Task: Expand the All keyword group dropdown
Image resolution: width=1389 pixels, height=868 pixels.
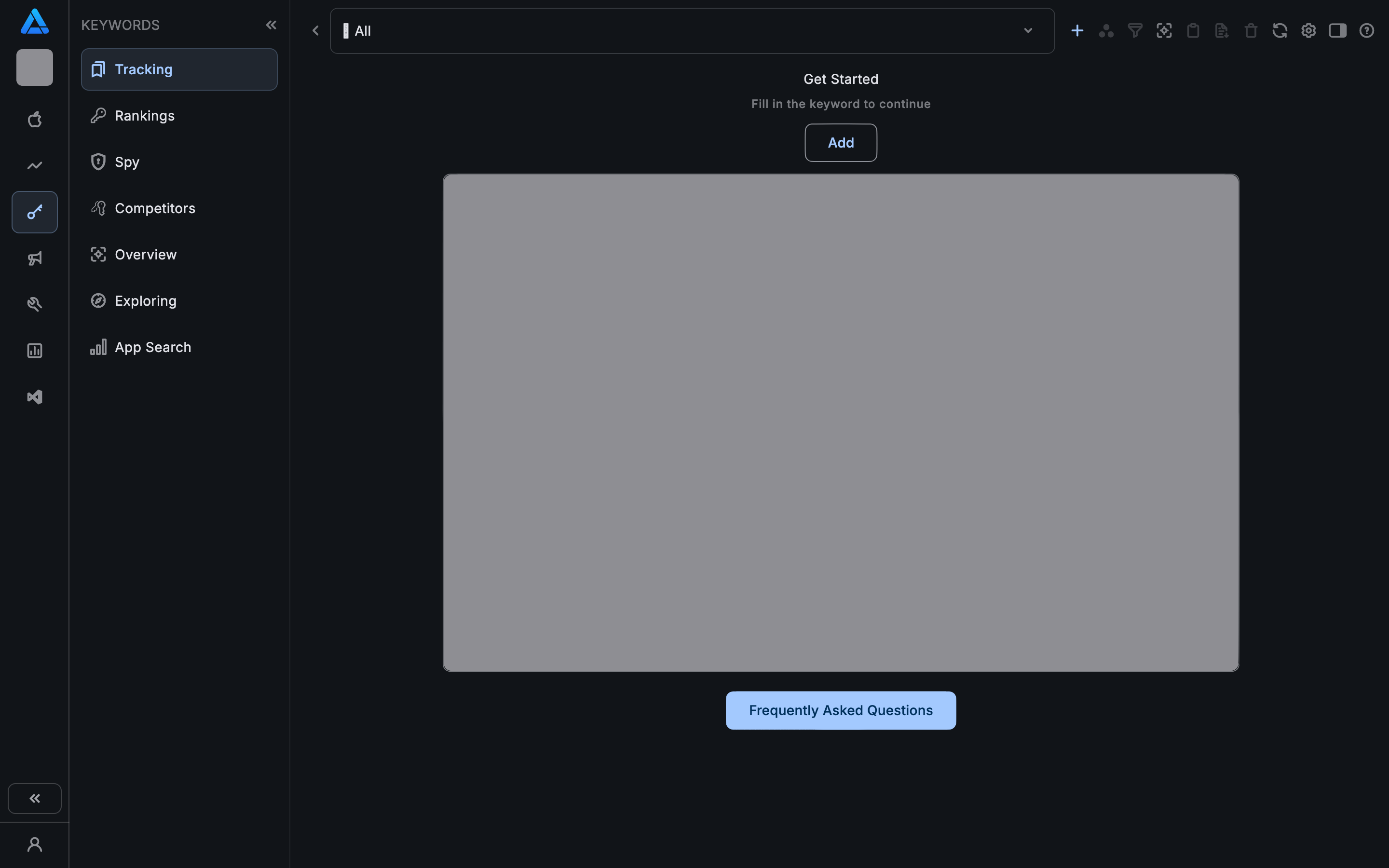Action: [1028, 30]
